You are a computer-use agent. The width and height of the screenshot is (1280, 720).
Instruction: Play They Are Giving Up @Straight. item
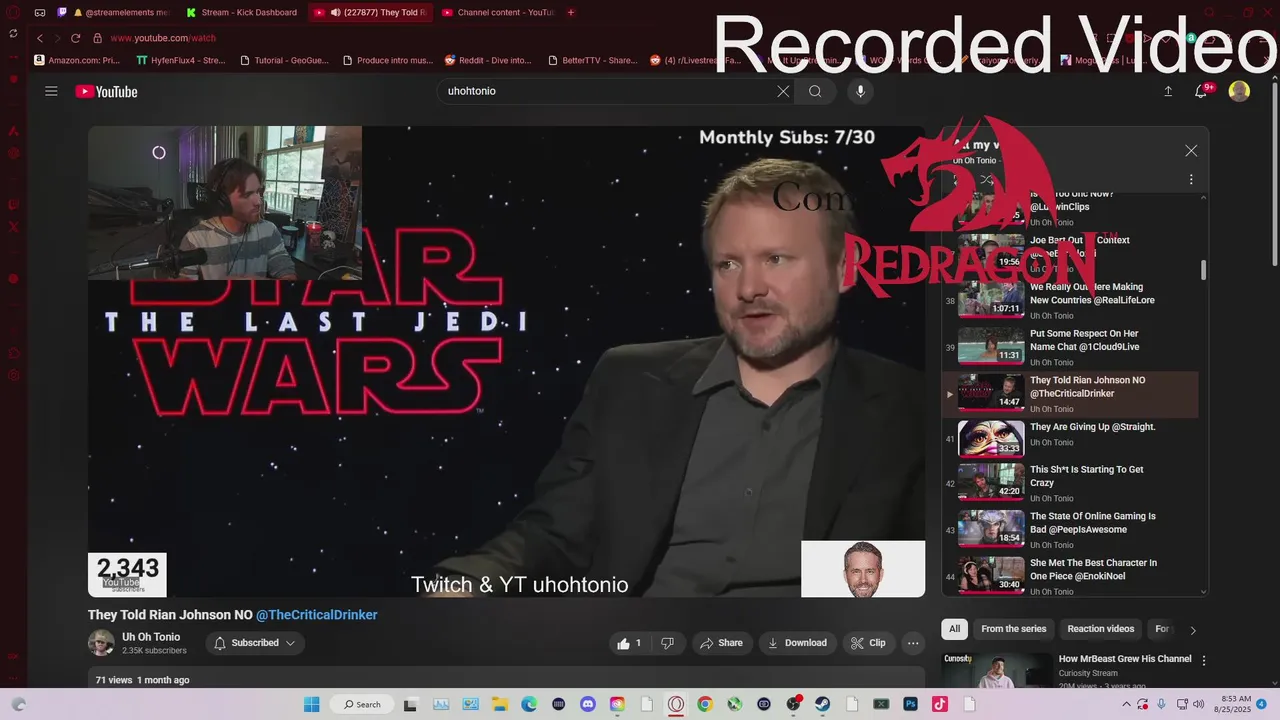[x=1070, y=440]
